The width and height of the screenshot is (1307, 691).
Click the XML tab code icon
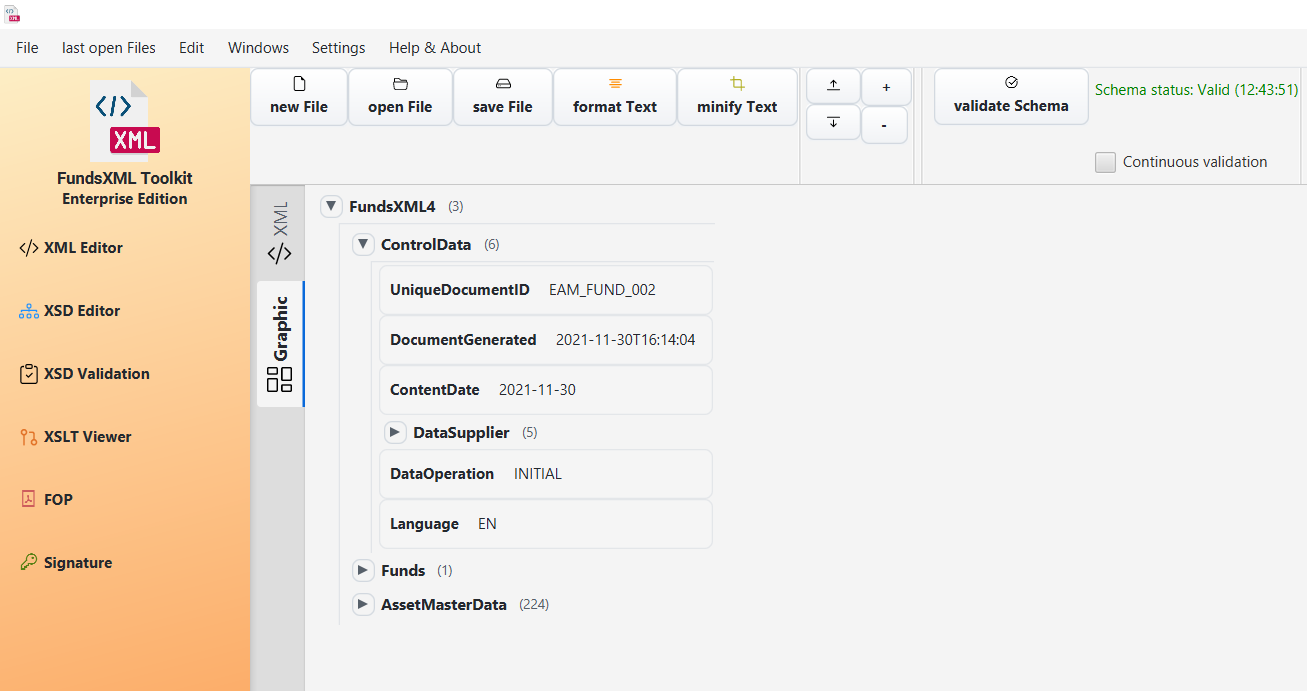pos(280,254)
